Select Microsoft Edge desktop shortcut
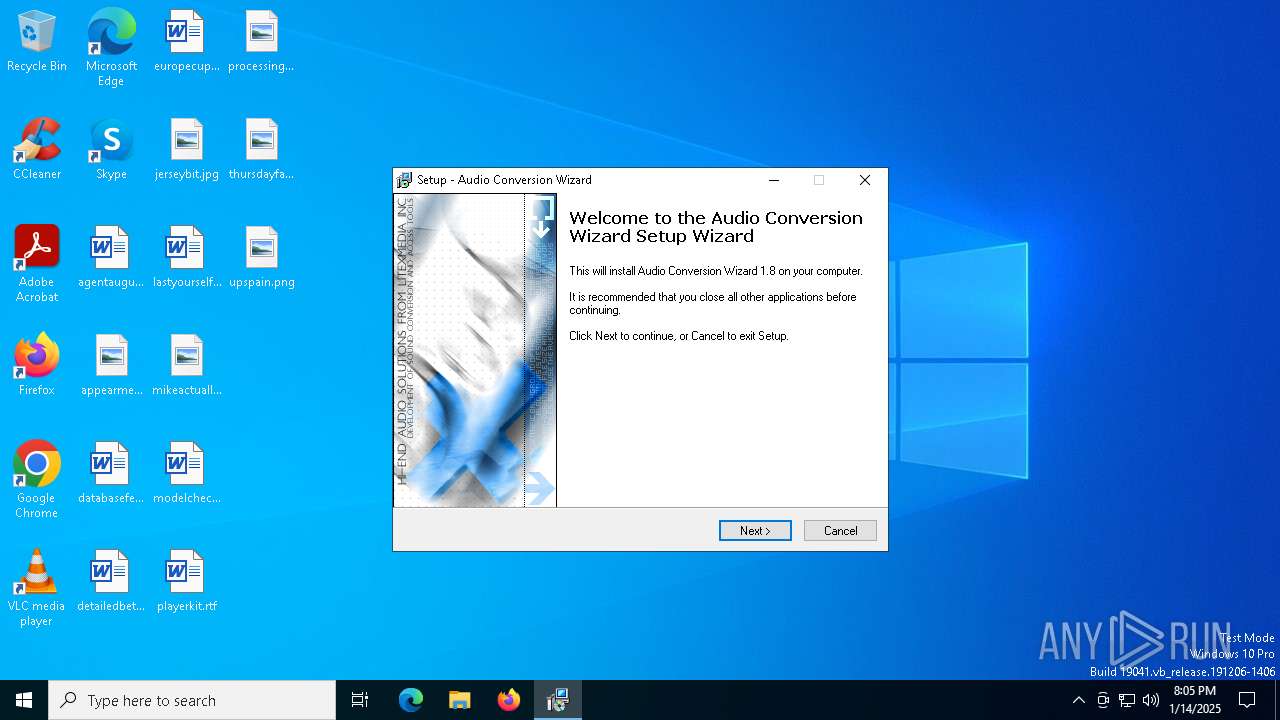Viewport: 1280px width, 720px height. click(x=111, y=48)
